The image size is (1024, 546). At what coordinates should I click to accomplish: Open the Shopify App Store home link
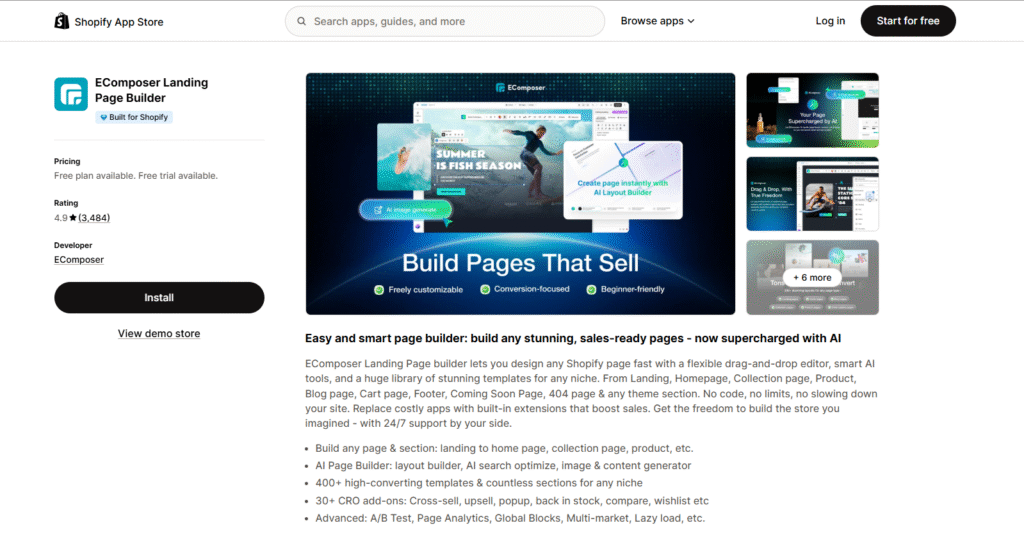[x=109, y=22]
